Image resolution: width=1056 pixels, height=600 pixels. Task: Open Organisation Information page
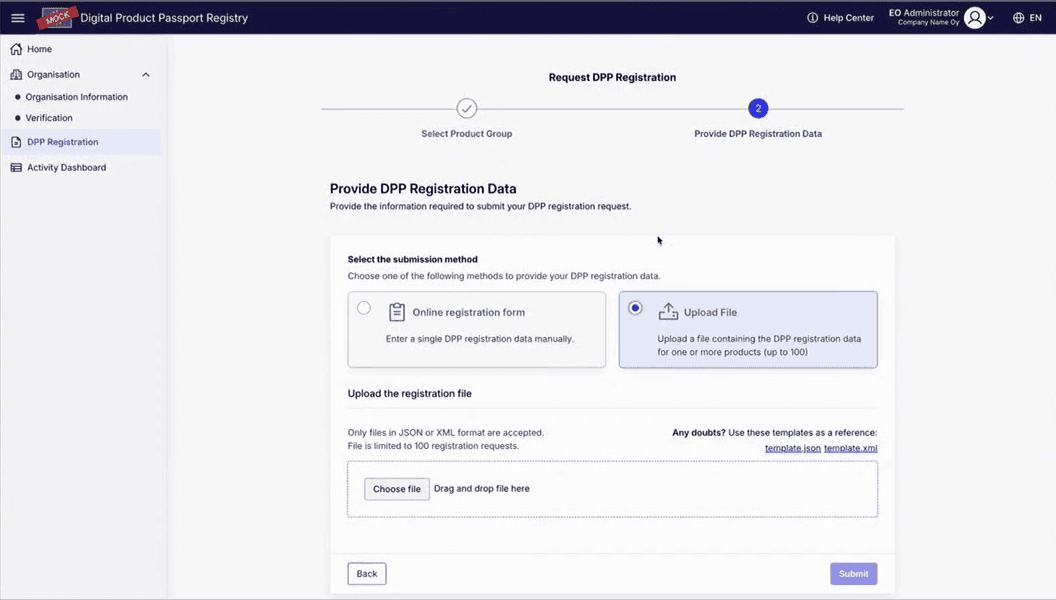(x=77, y=97)
